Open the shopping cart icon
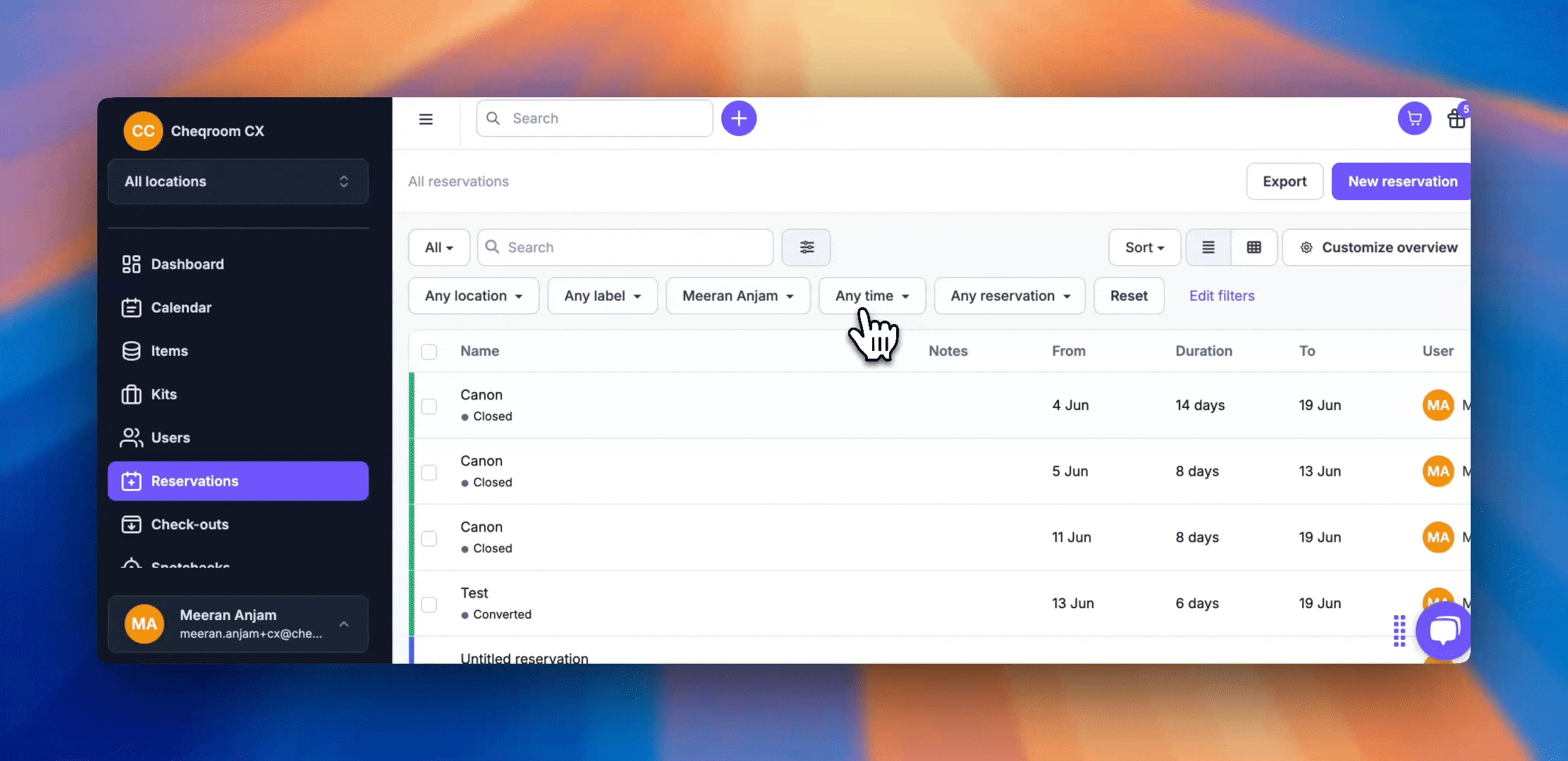1568x761 pixels. (x=1414, y=118)
